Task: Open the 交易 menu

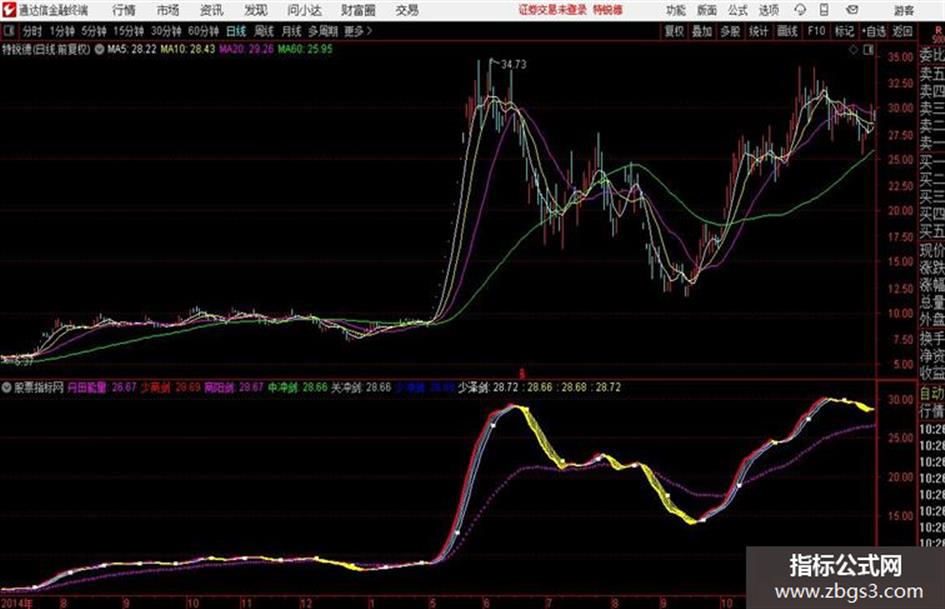Action: click(x=407, y=10)
